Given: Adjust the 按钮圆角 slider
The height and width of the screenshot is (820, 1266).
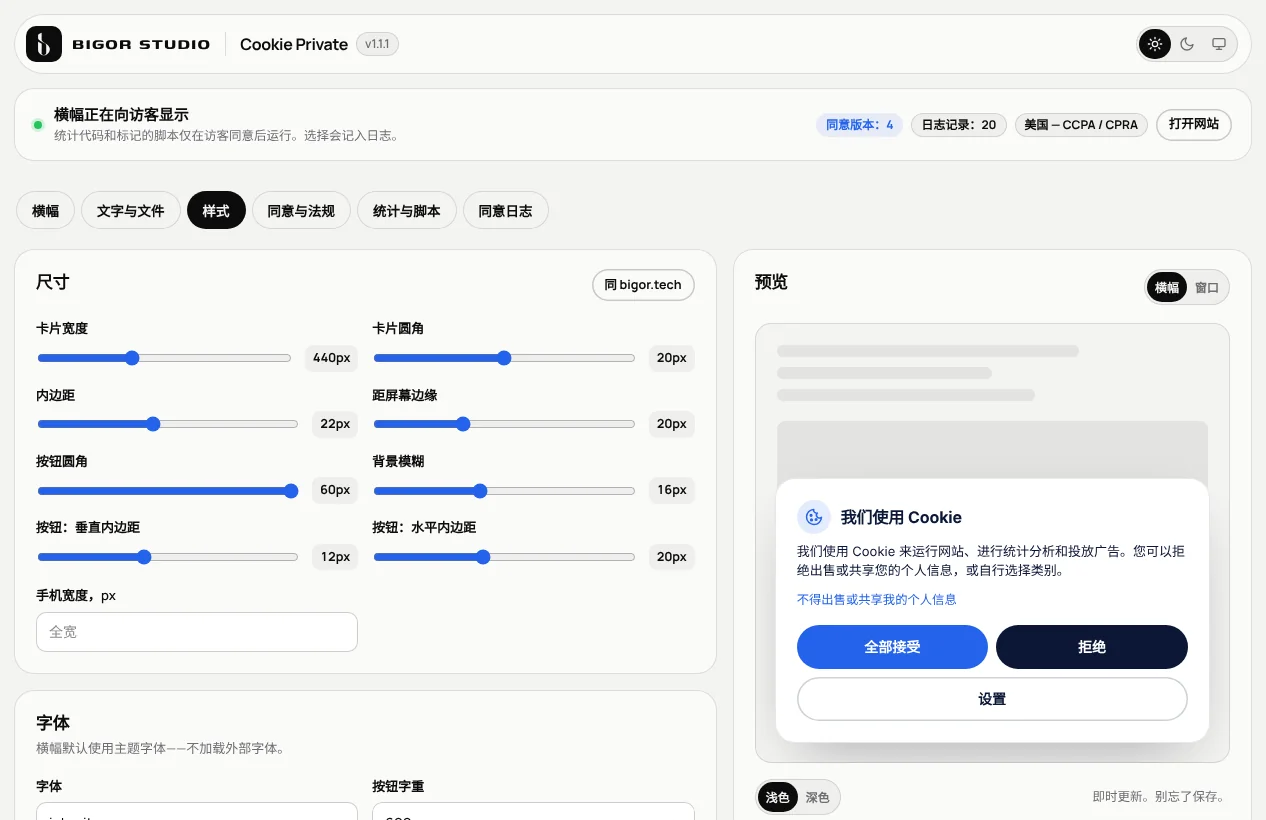Looking at the screenshot, I should click(x=168, y=491).
